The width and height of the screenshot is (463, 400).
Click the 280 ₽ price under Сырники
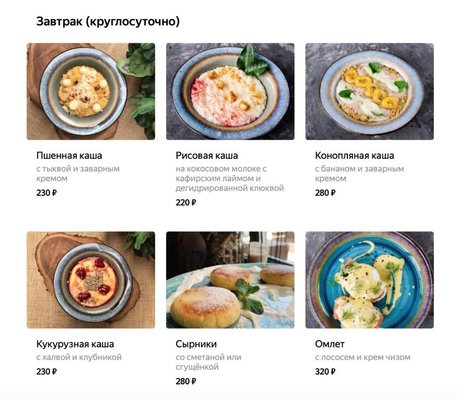pos(186,381)
